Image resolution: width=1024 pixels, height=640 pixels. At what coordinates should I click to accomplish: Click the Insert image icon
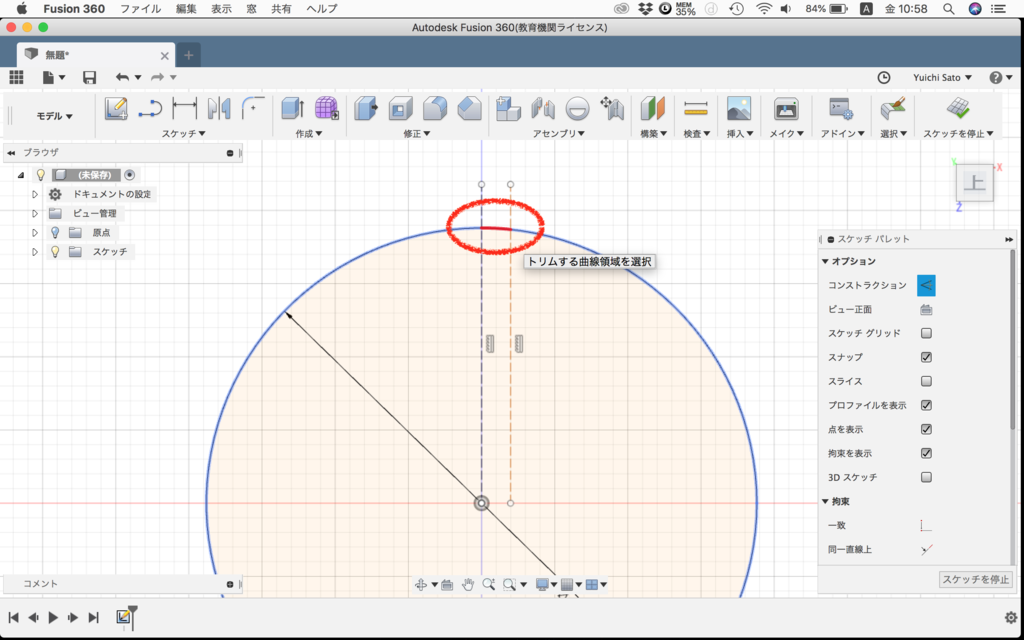pos(739,108)
